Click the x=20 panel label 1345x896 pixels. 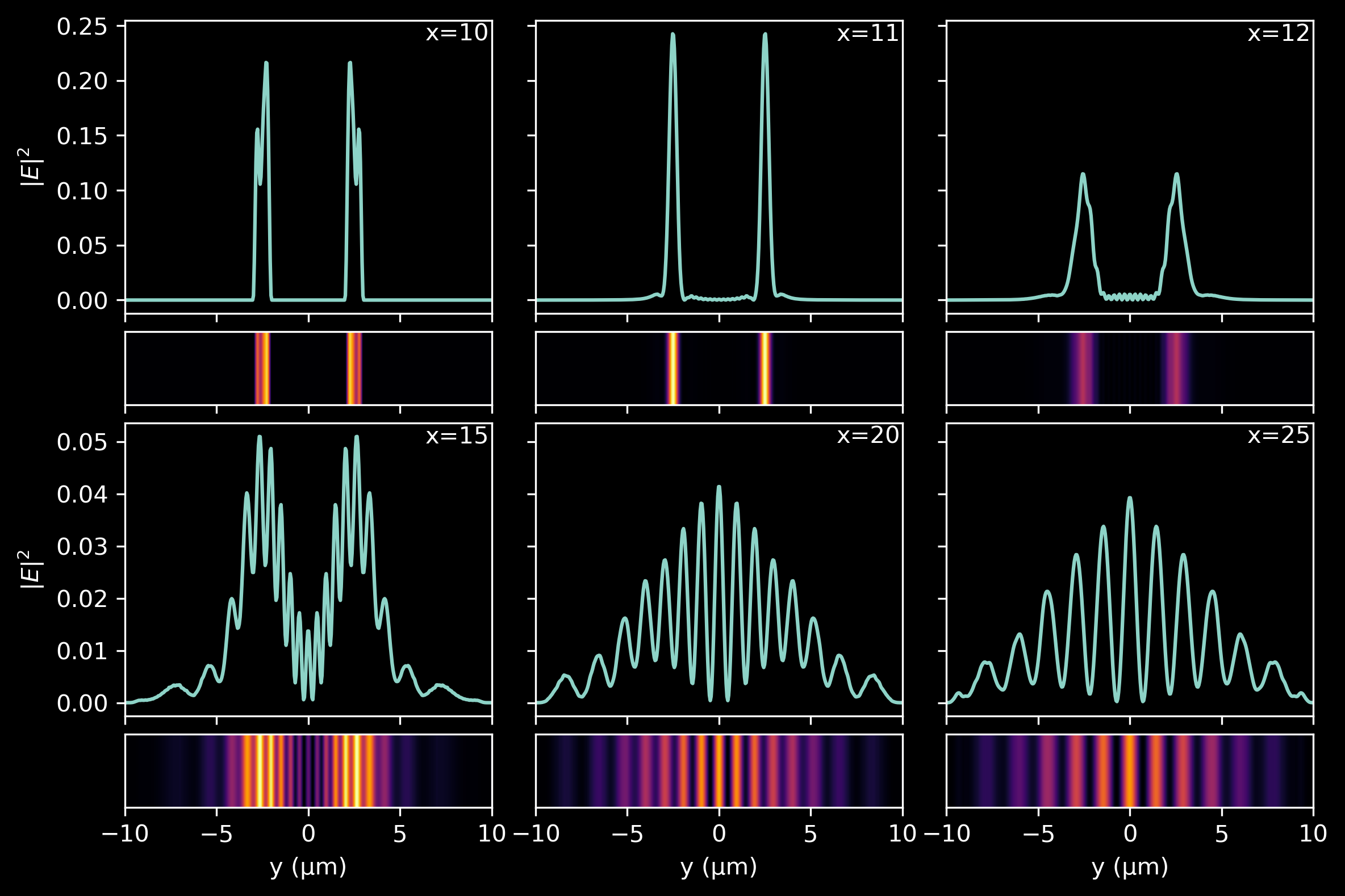click(x=868, y=436)
